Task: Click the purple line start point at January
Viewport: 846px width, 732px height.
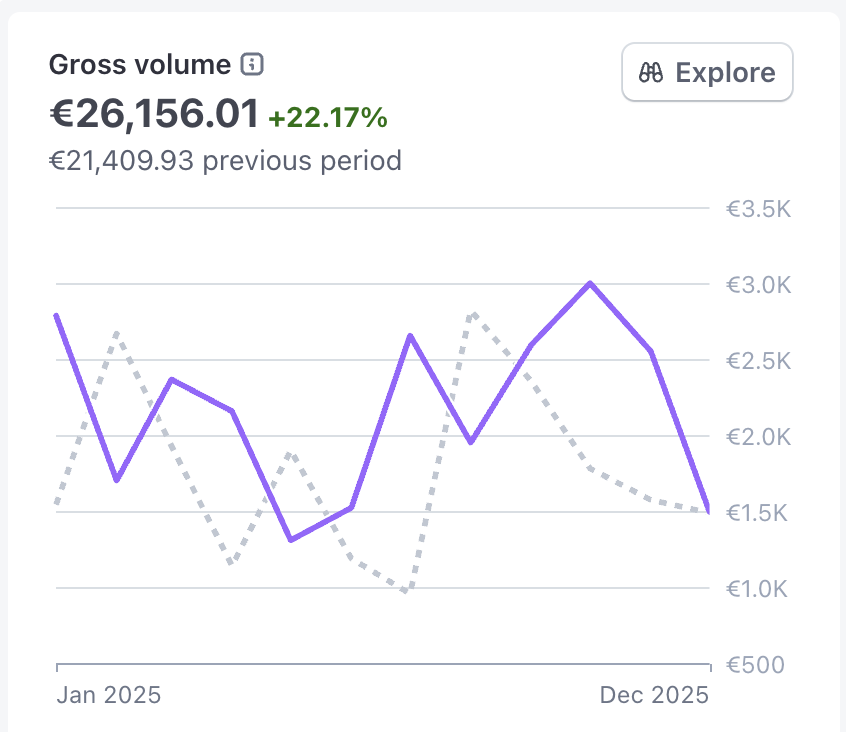Action: [57, 316]
